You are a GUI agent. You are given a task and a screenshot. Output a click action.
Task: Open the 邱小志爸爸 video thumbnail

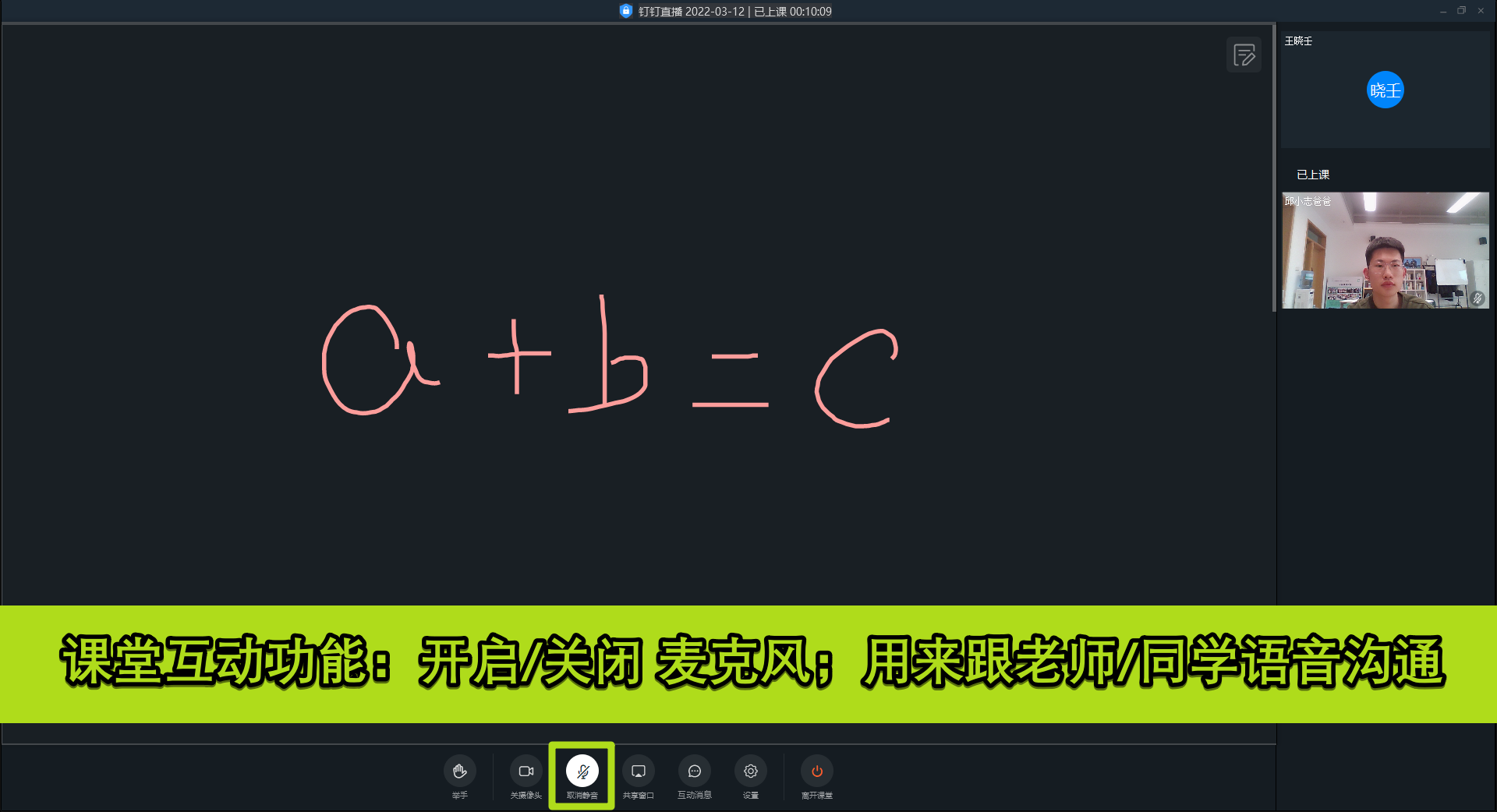(1386, 250)
